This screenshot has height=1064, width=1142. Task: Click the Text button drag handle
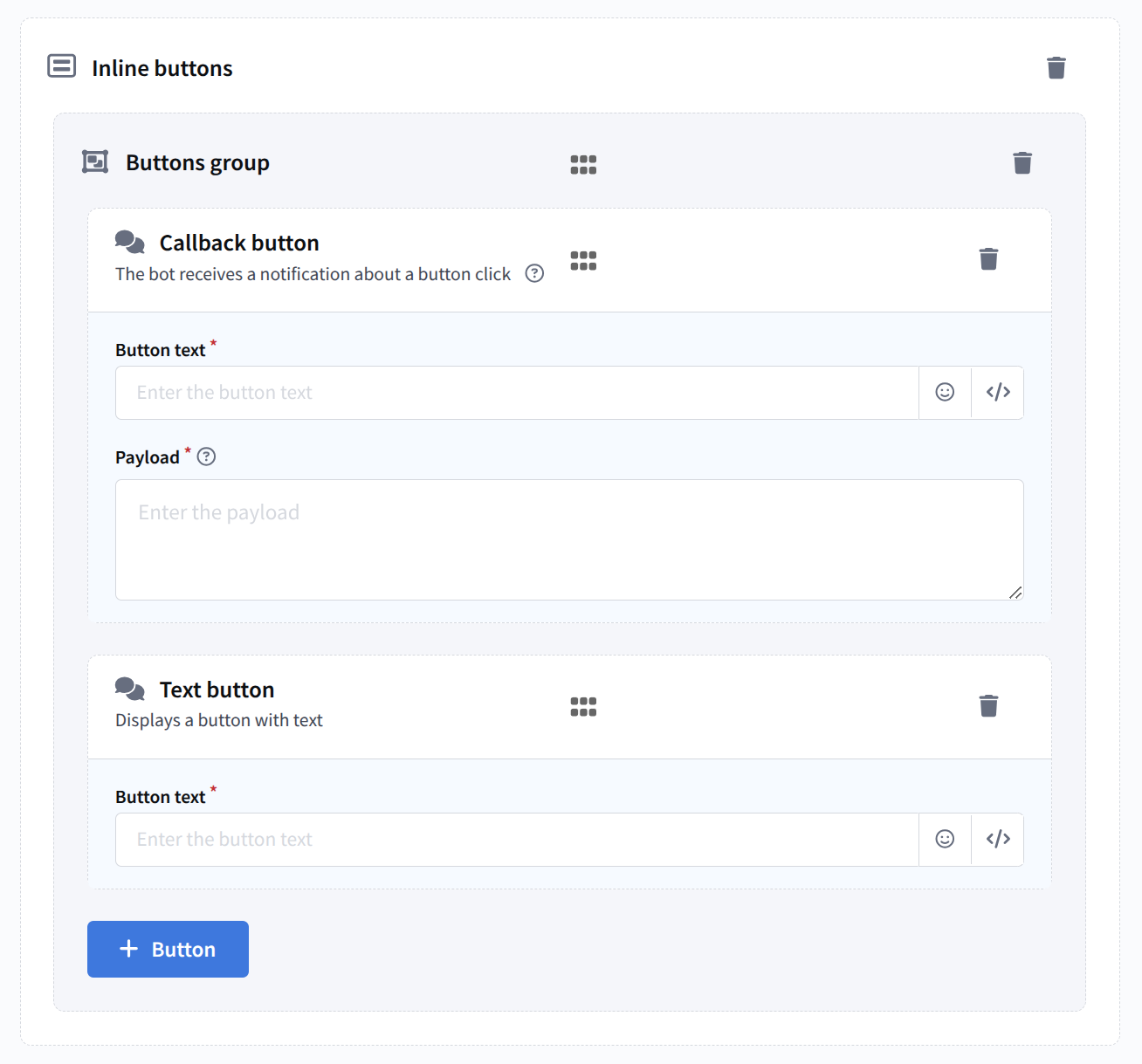point(583,707)
